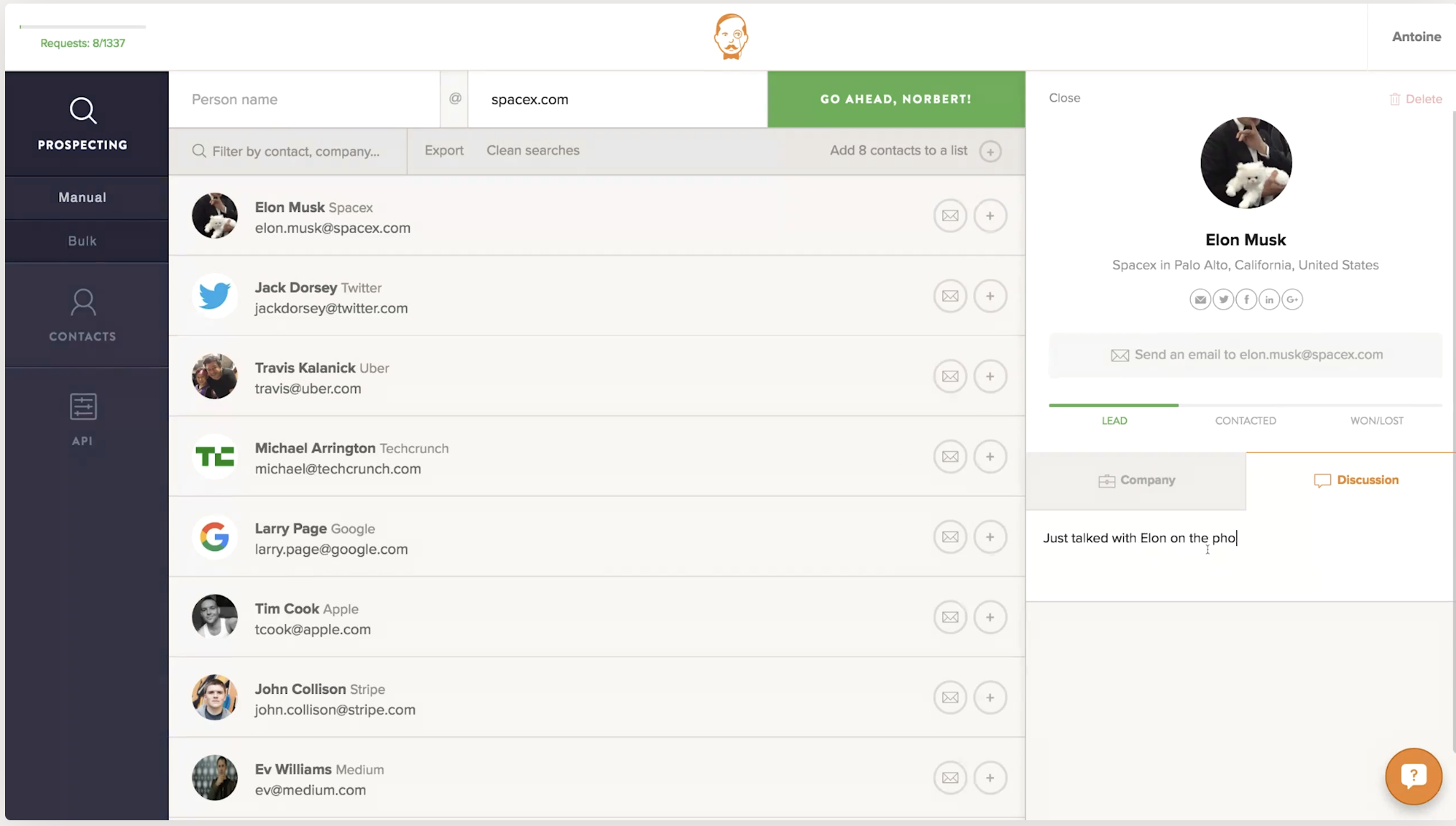1456x826 pixels.
Task: Click email icon for Travis Kalanick row
Action: (x=950, y=376)
